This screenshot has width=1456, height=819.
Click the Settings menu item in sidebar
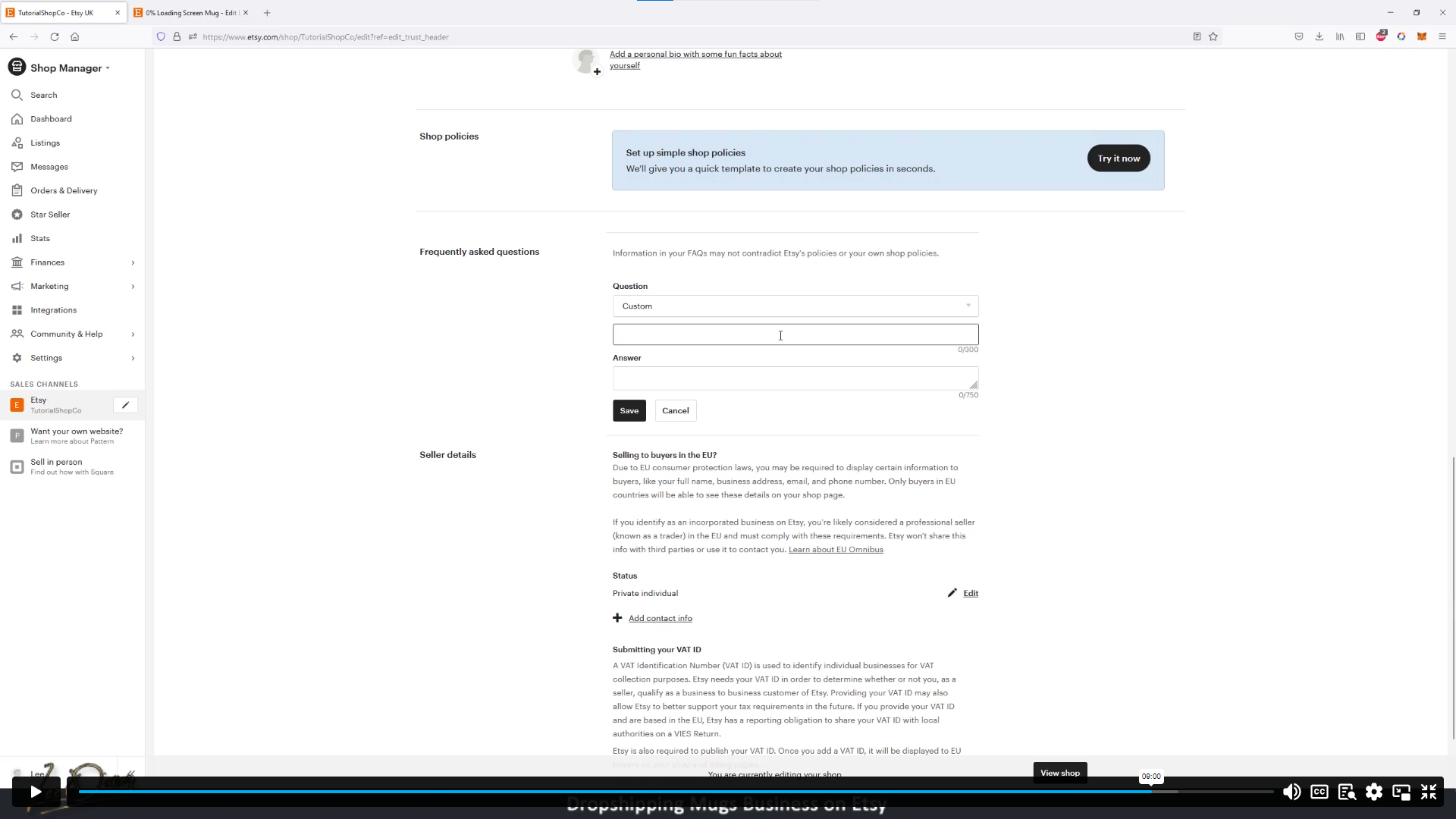coord(46,358)
